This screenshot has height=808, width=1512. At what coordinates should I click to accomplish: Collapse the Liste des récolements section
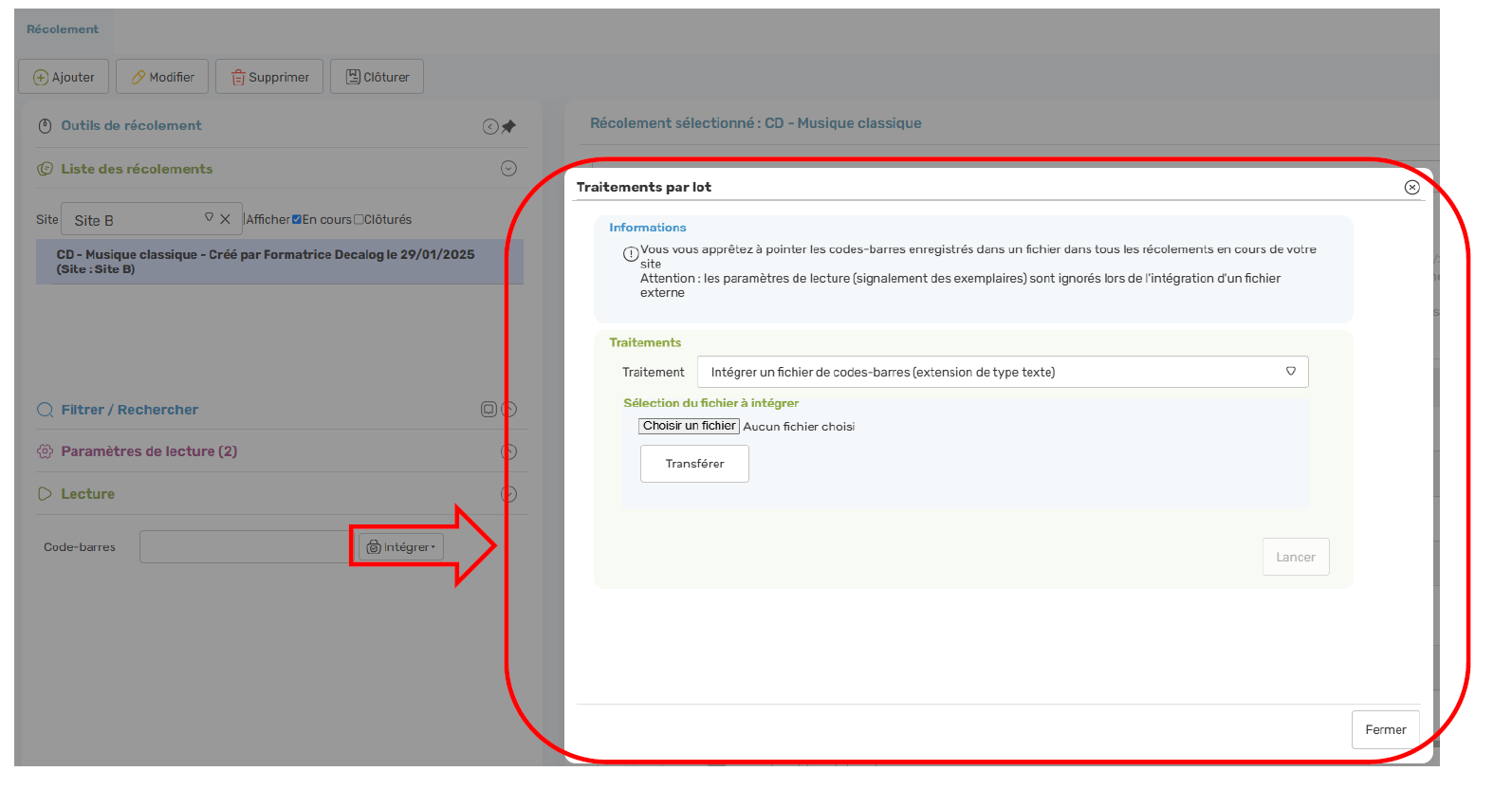tap(508, 169)
